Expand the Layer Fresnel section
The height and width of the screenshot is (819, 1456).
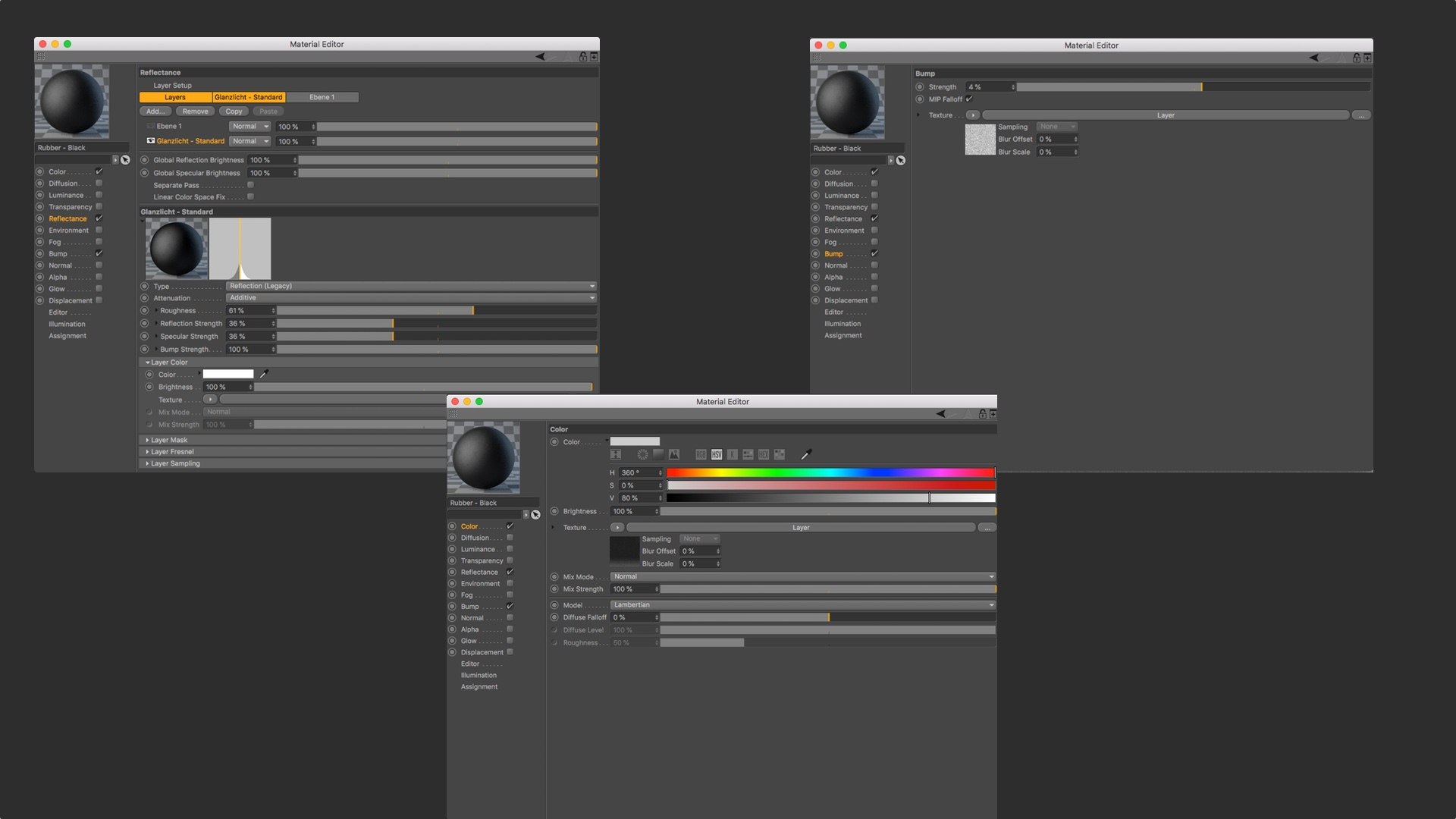click(171, 452)
